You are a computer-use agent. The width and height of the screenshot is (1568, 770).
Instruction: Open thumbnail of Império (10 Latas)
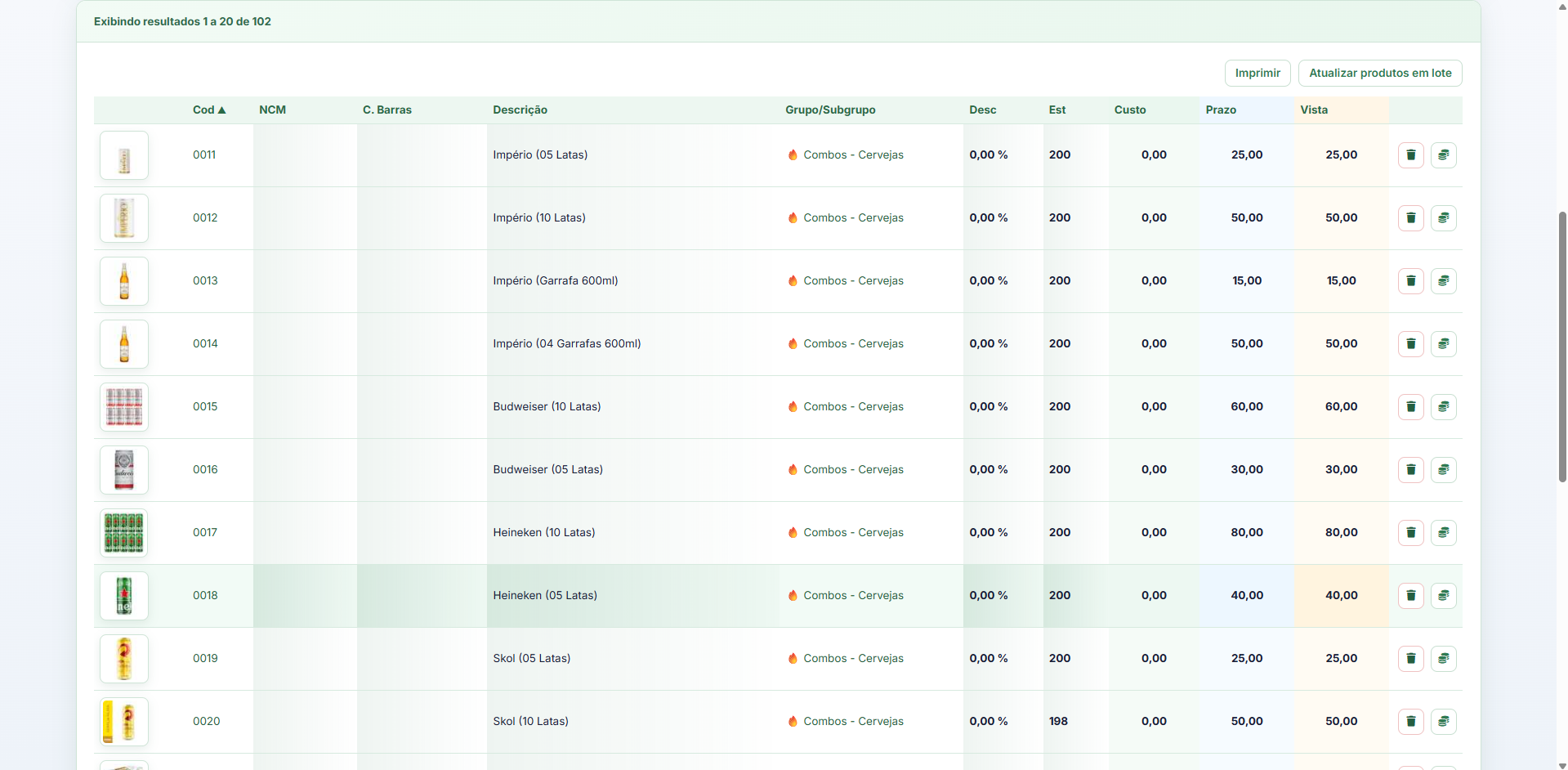tap(124, 218)
